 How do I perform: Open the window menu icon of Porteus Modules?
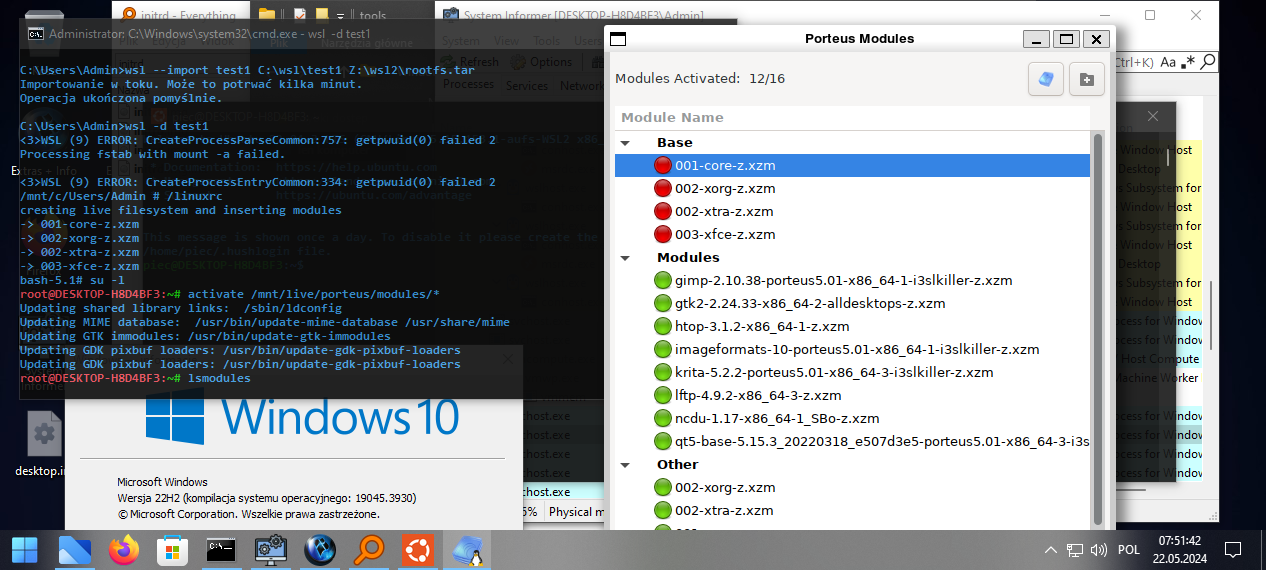point(618,39)
